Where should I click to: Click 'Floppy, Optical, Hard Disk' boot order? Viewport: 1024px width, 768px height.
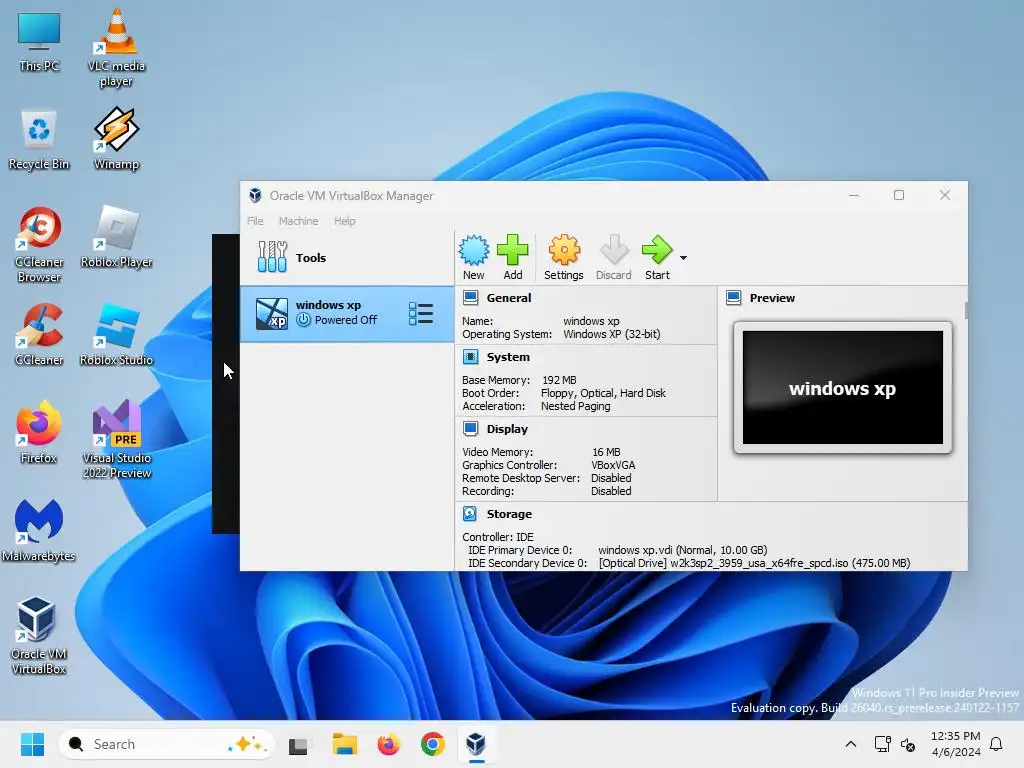603,393
